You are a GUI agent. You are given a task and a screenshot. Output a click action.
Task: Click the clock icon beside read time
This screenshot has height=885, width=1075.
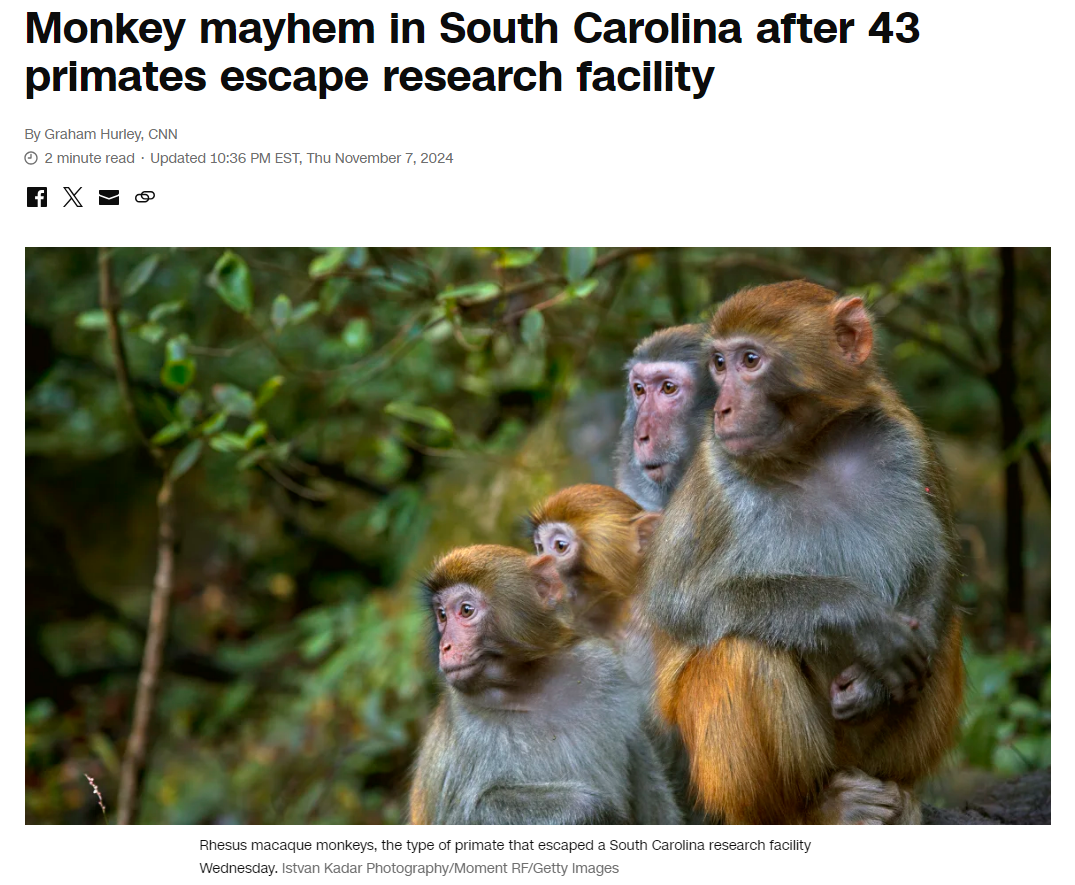point(31,158)
